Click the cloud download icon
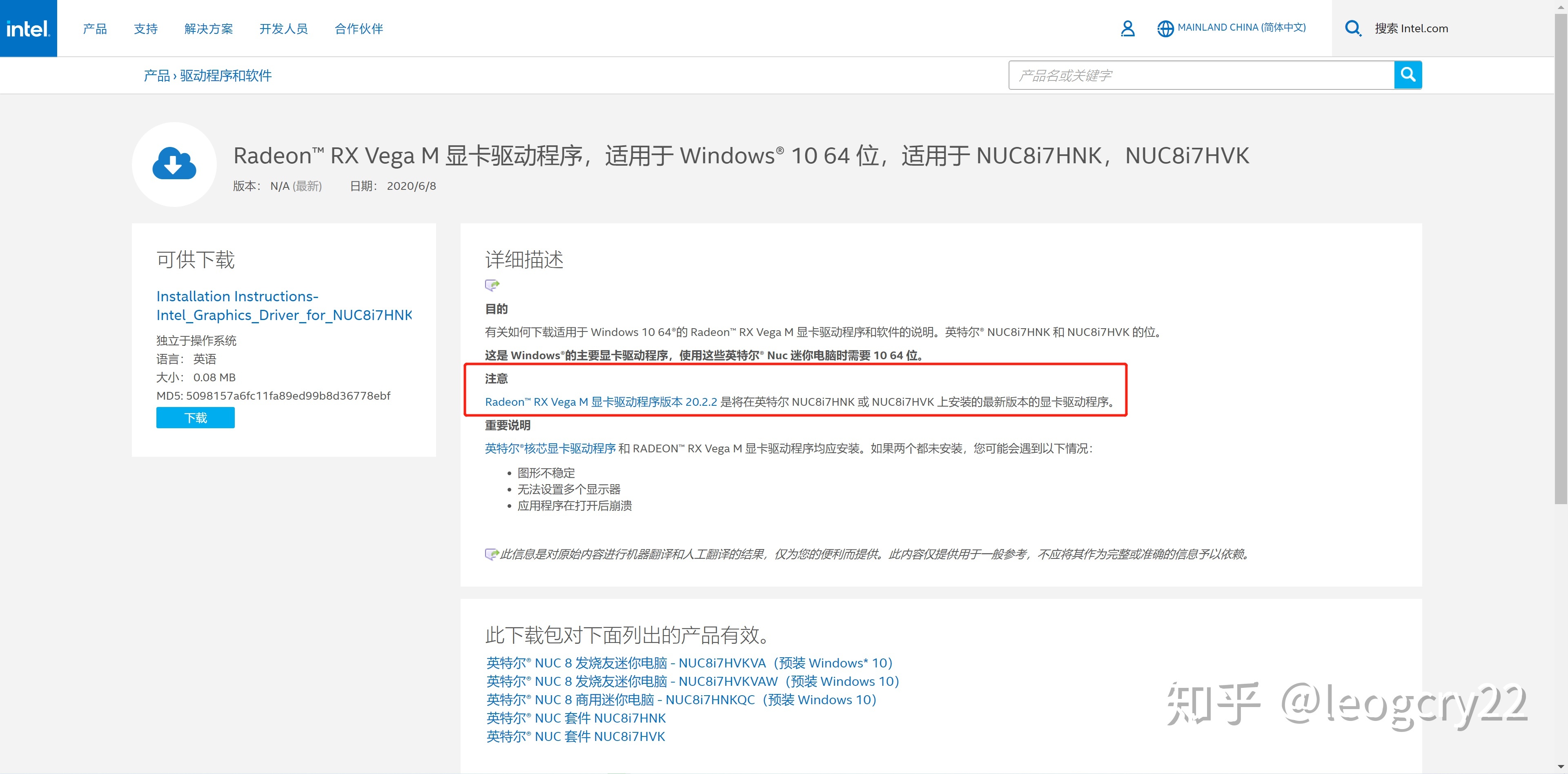The image size is (1568, 774). 174,164
